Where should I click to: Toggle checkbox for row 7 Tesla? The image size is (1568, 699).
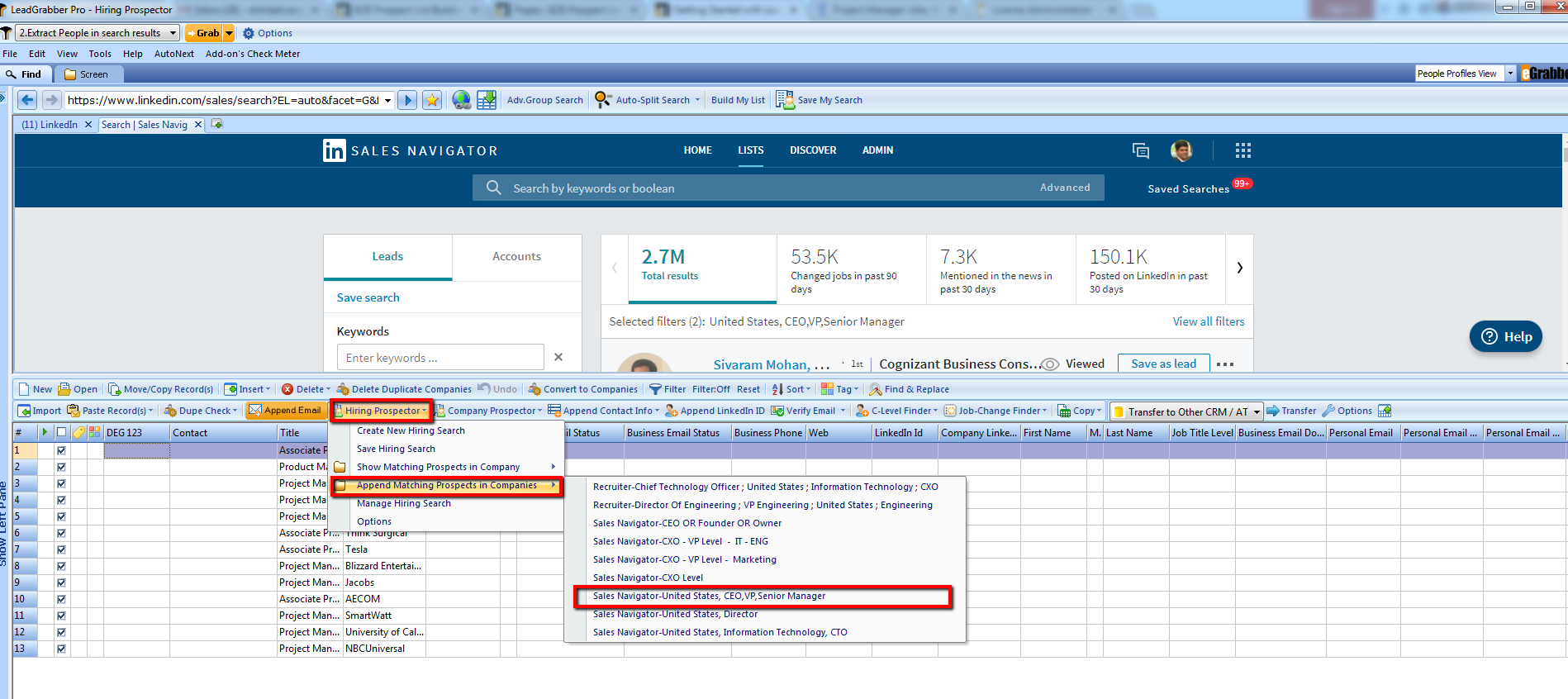tap(61, 549)
